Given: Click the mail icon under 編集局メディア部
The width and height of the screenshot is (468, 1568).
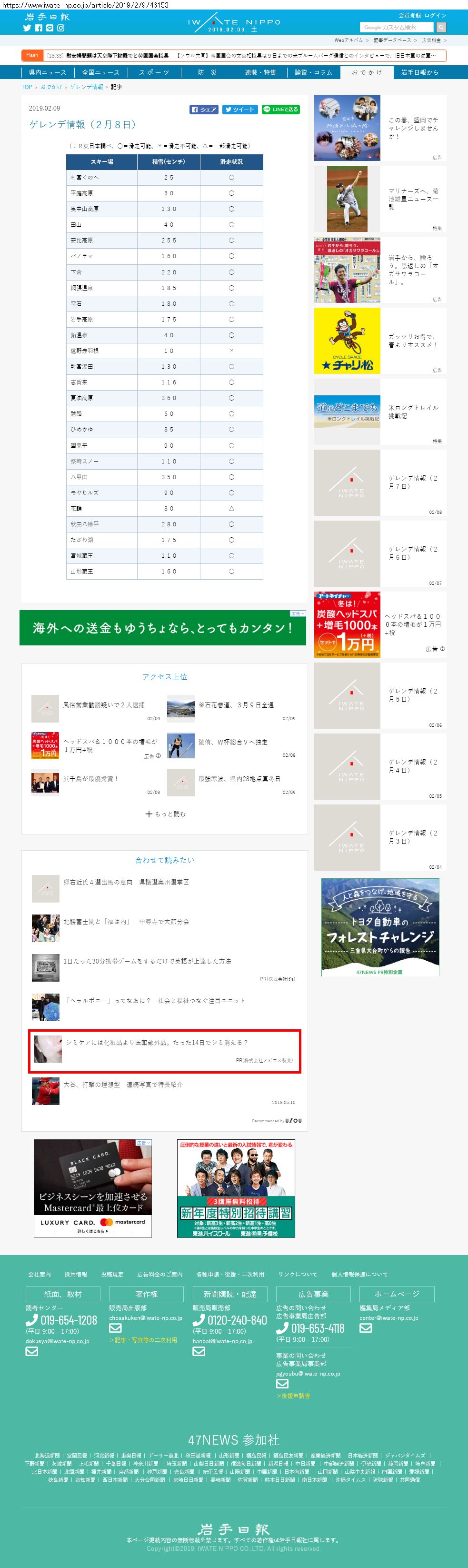Looking at the screenshot, I should [365, 1327].
